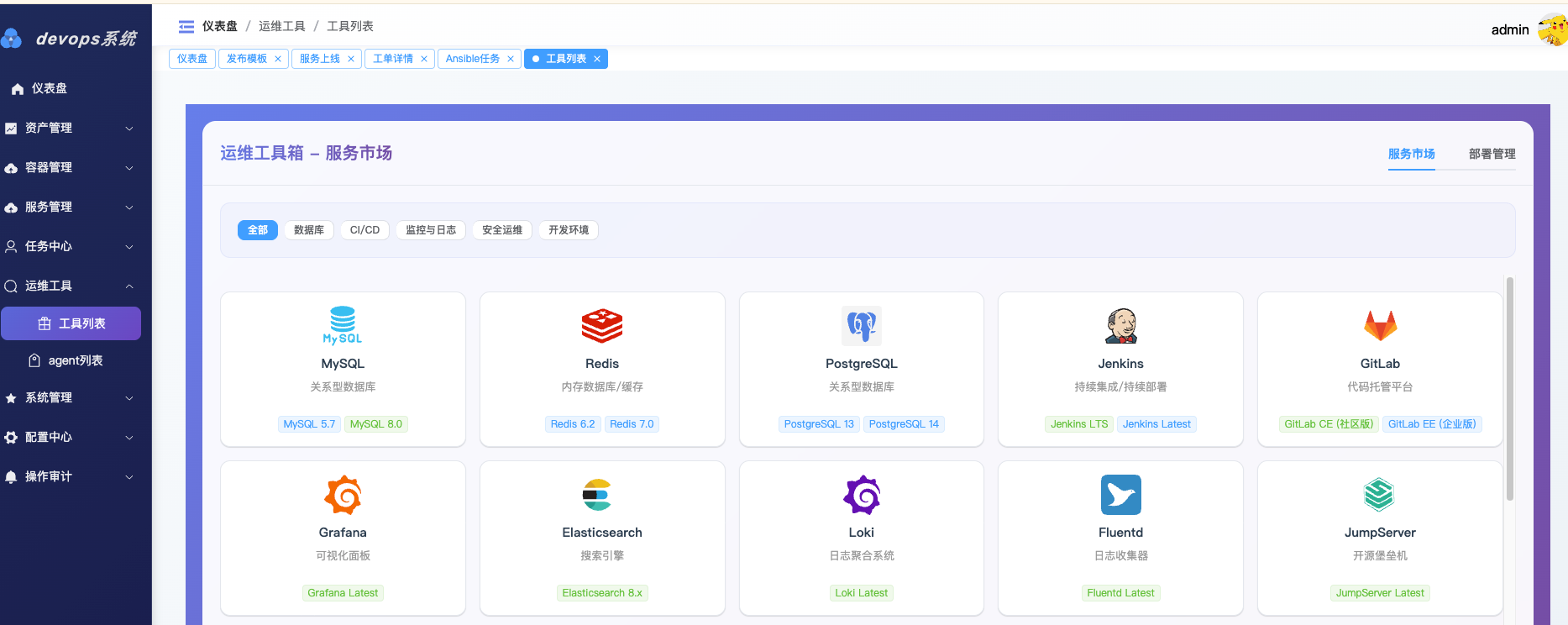
Task: Expand the 容器管理 menu chevron
Action: [129, 168]
